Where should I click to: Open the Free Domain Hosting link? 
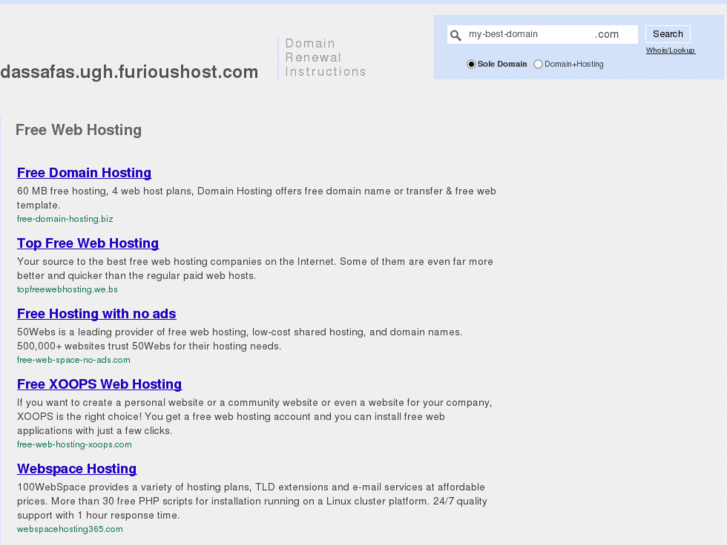(x=84, y=173)
